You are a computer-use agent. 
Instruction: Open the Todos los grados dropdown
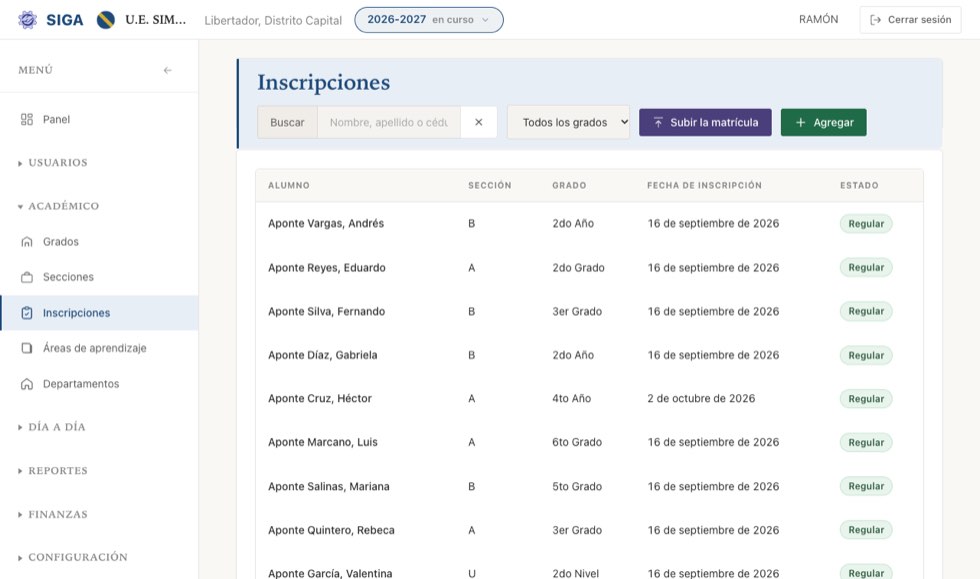click(x=568, y=122)
